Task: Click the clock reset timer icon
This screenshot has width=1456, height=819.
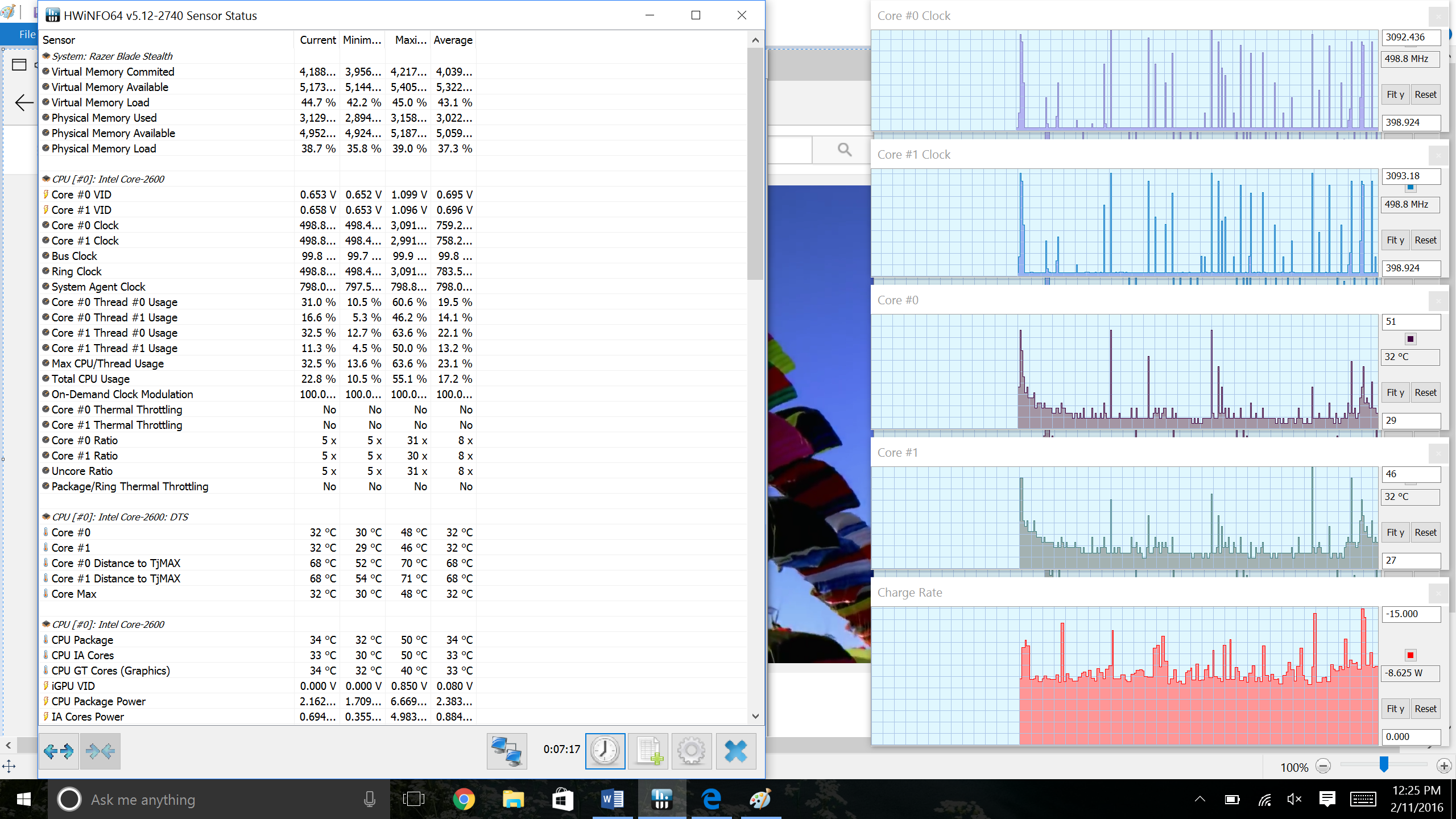Action: pos(605,751)
